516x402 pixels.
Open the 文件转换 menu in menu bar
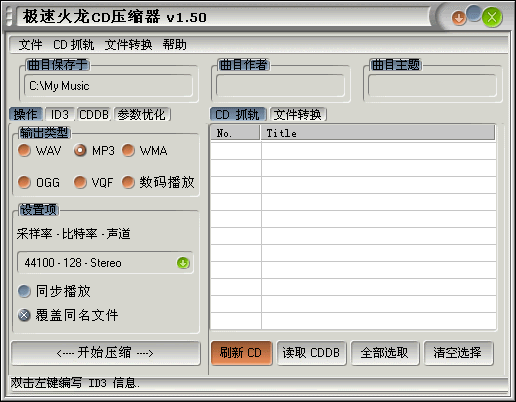tap(128, 45)
